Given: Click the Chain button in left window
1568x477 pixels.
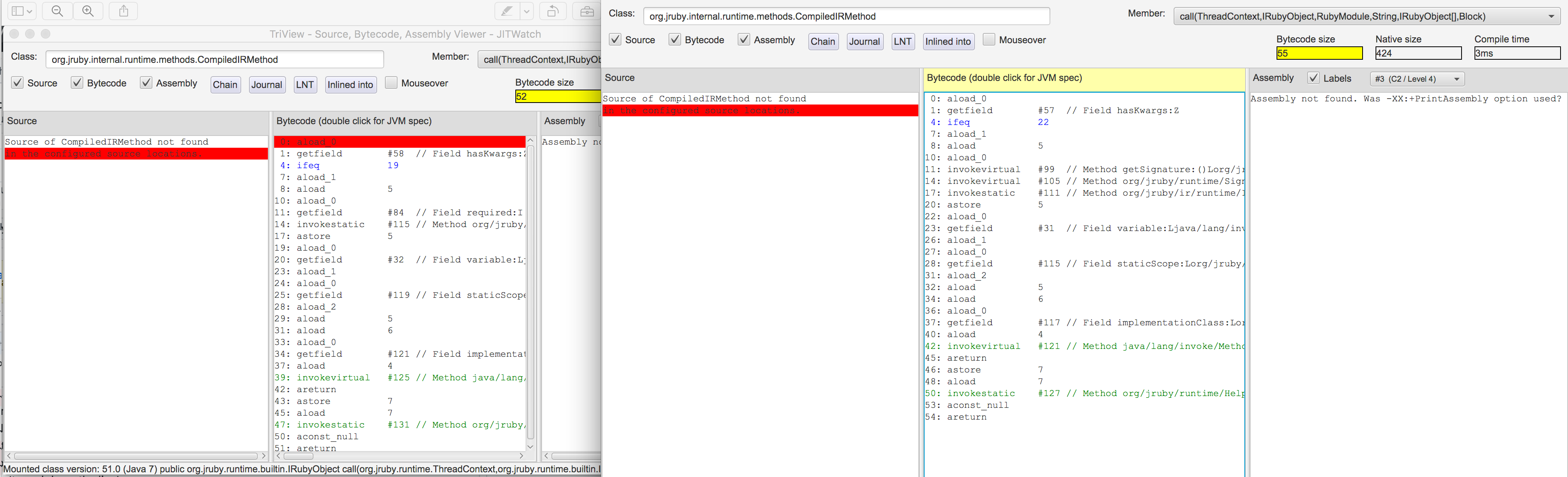Looking at the screenshot, I should pyautogui.click(x=225, y=85).
